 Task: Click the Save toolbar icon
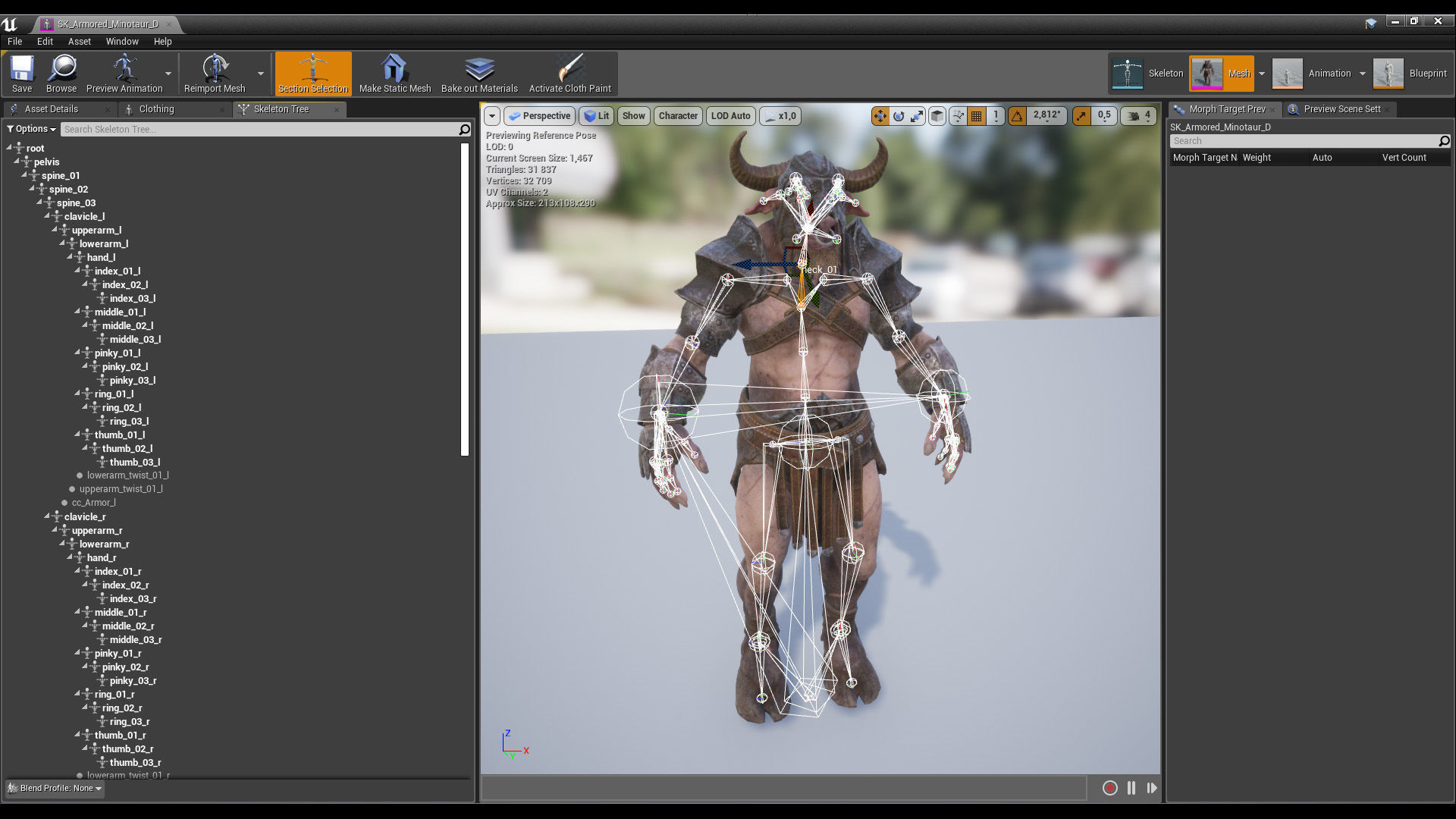pos(22,74)
